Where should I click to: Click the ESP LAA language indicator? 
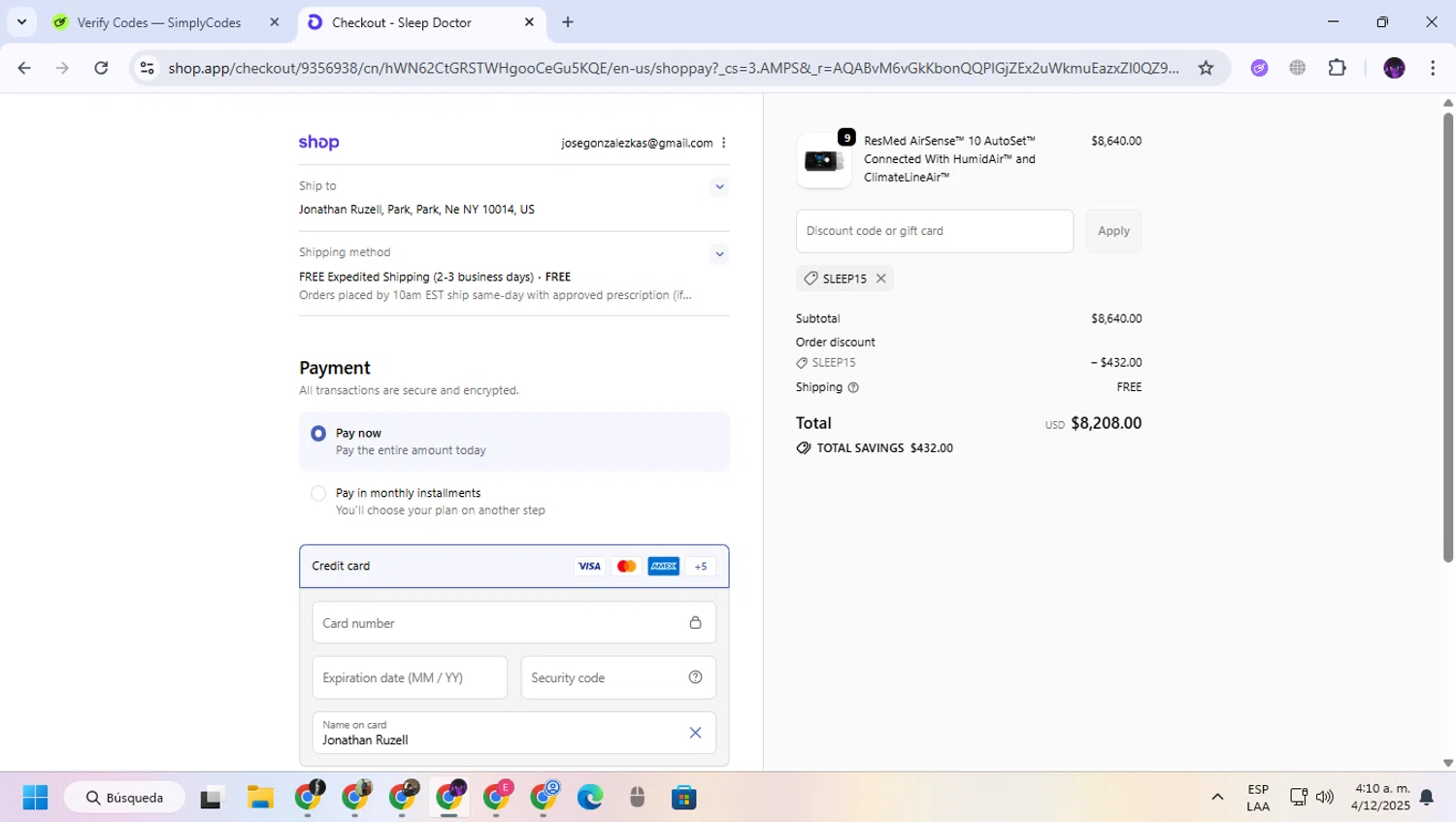(x=1258, y=798)
